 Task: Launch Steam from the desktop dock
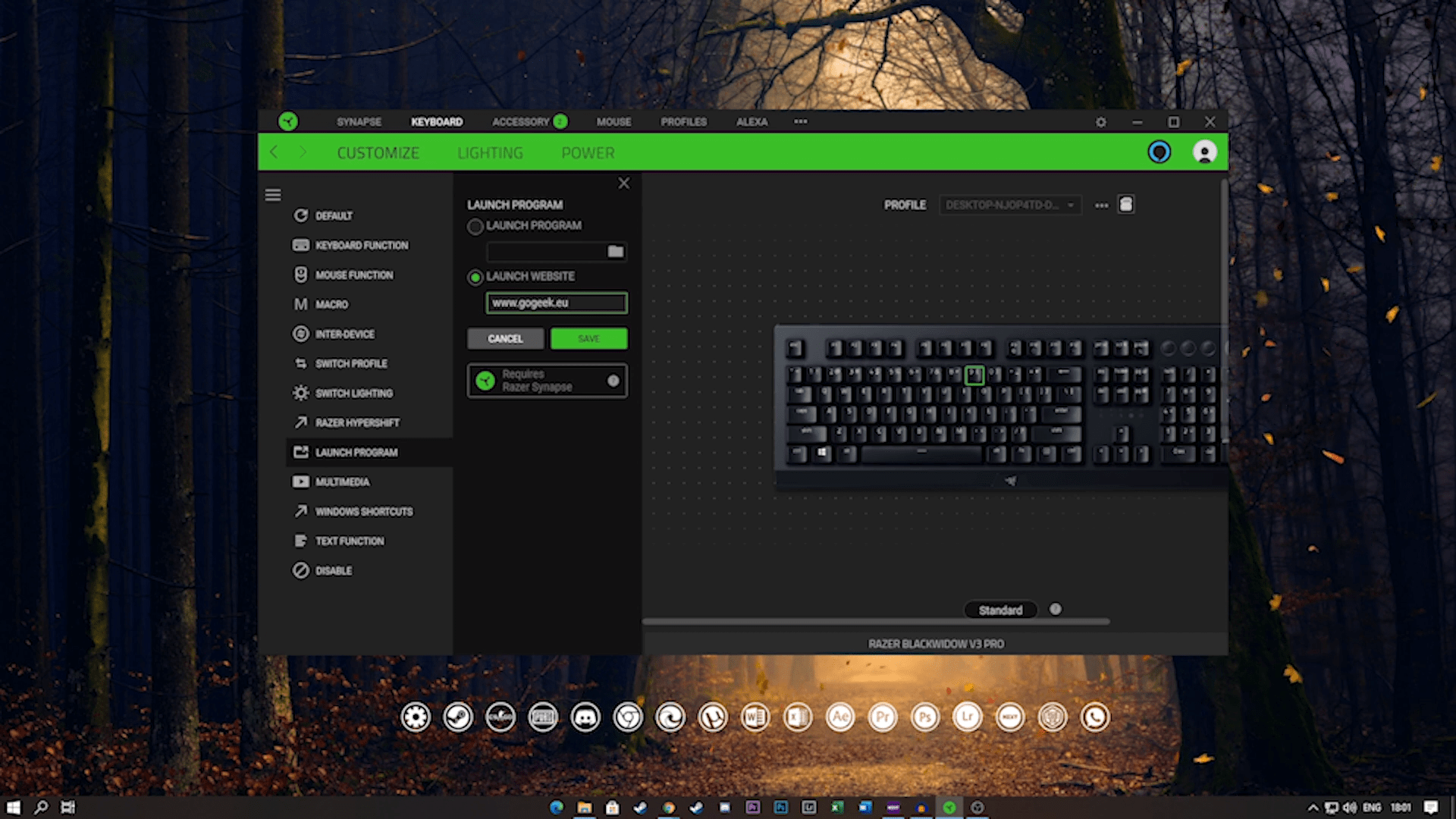tap(458, 717)
